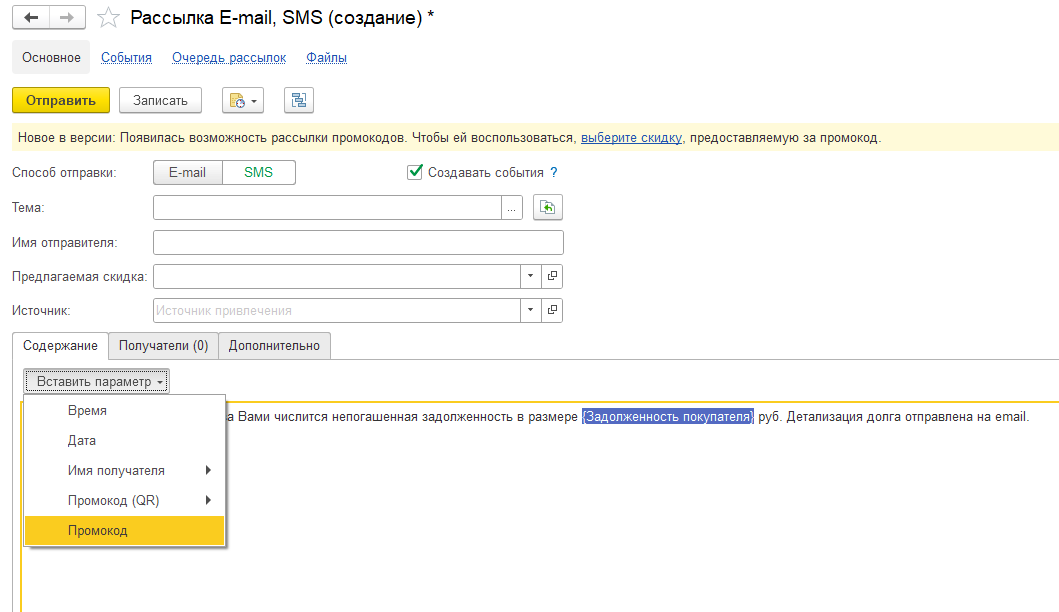Screen dimensions: 1059x612
Task: Expand the Источник dropdown list
Action: tap(530, 310)
